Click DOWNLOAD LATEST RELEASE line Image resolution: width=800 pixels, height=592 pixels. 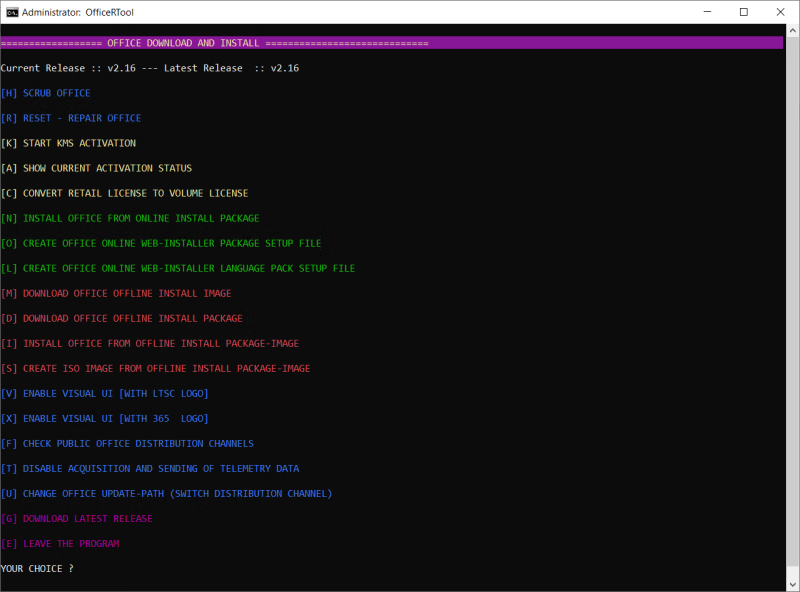[76, 518]
